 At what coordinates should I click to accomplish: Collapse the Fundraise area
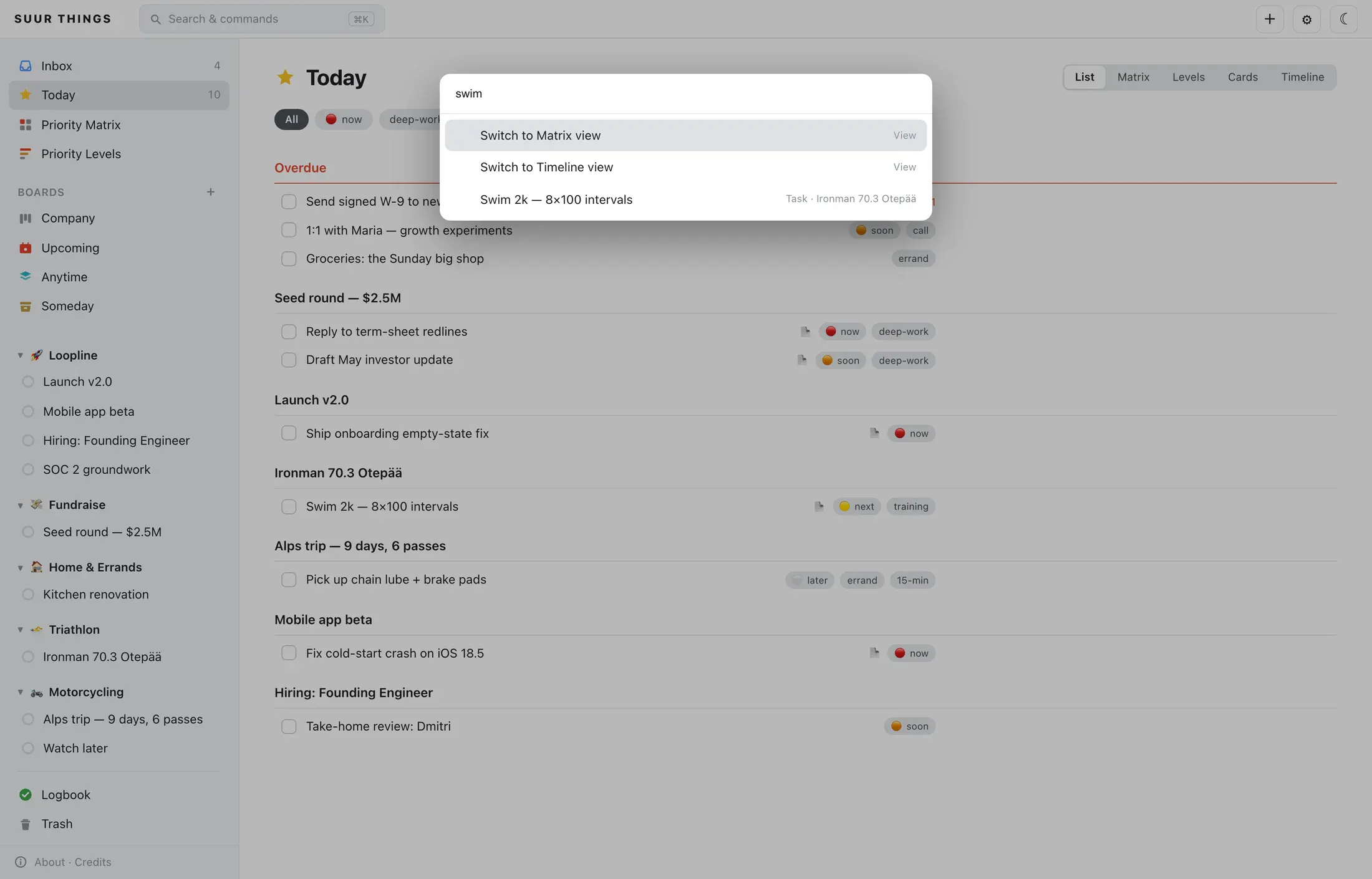tap(20, 505)
